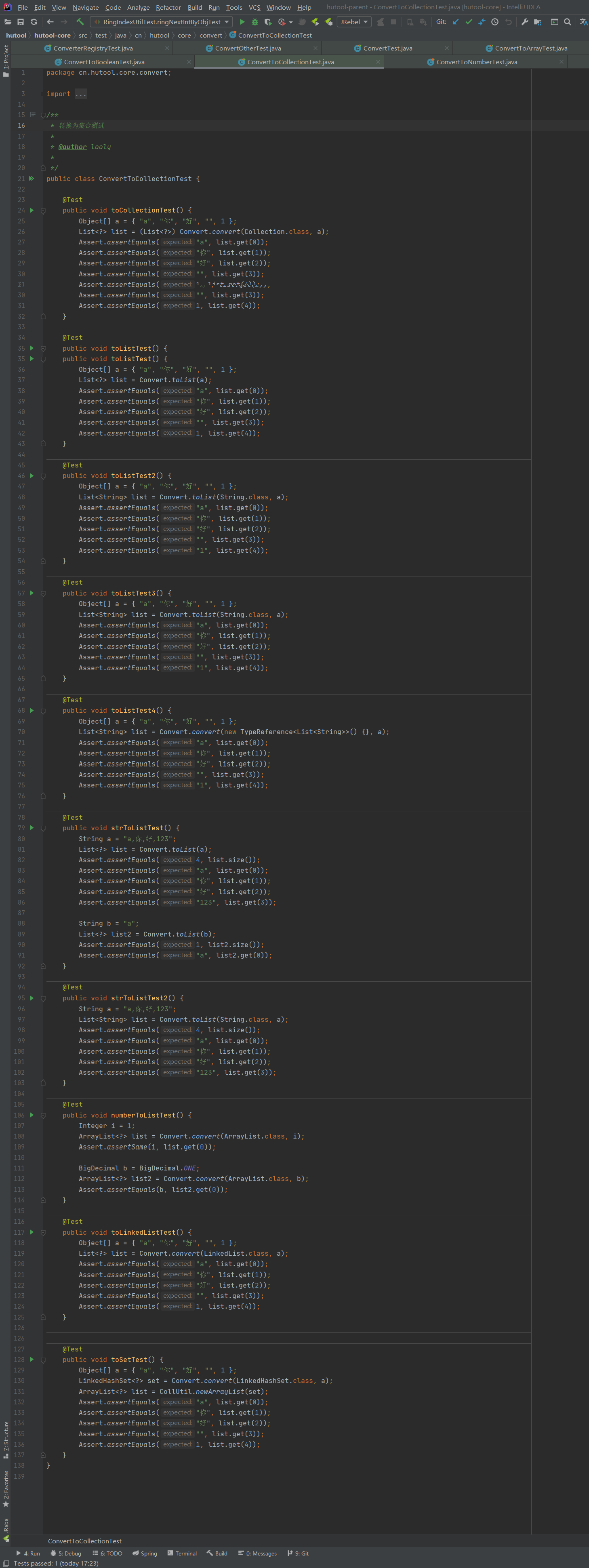Switch to the ConverterRegistryTest.java tab
This screenshot has height=1568, width=589.
(x=93, y=48)
